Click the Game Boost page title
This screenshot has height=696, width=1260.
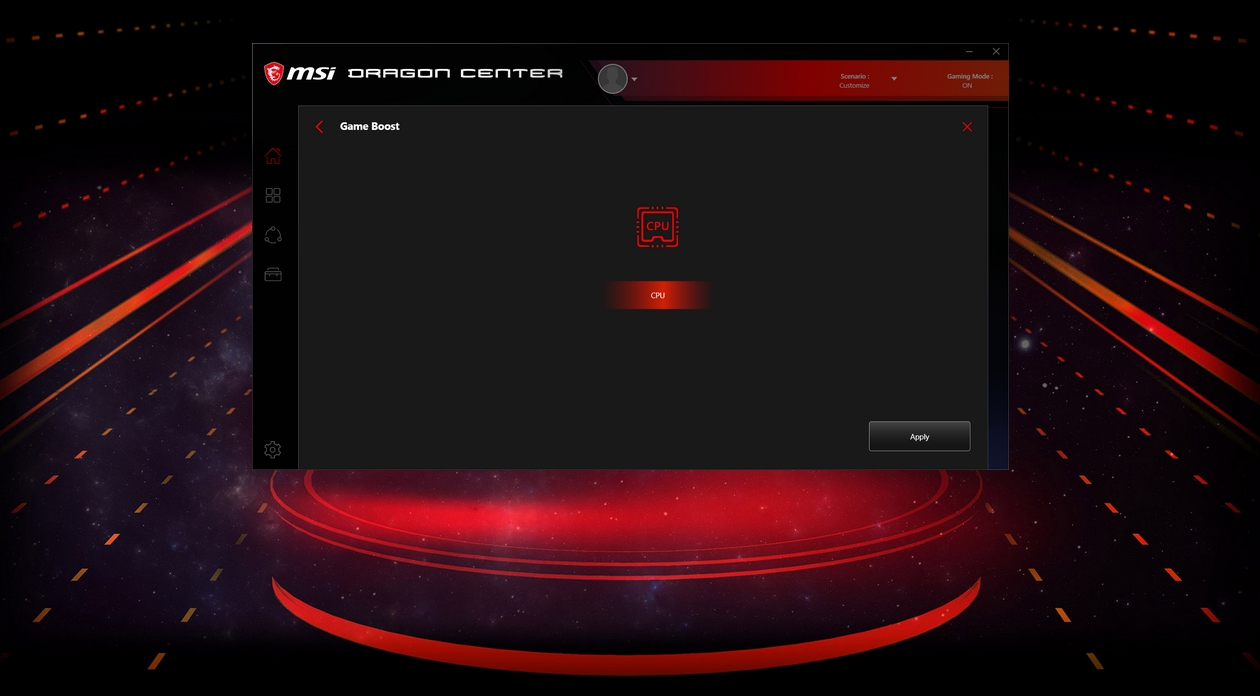[x=370, y=127]
